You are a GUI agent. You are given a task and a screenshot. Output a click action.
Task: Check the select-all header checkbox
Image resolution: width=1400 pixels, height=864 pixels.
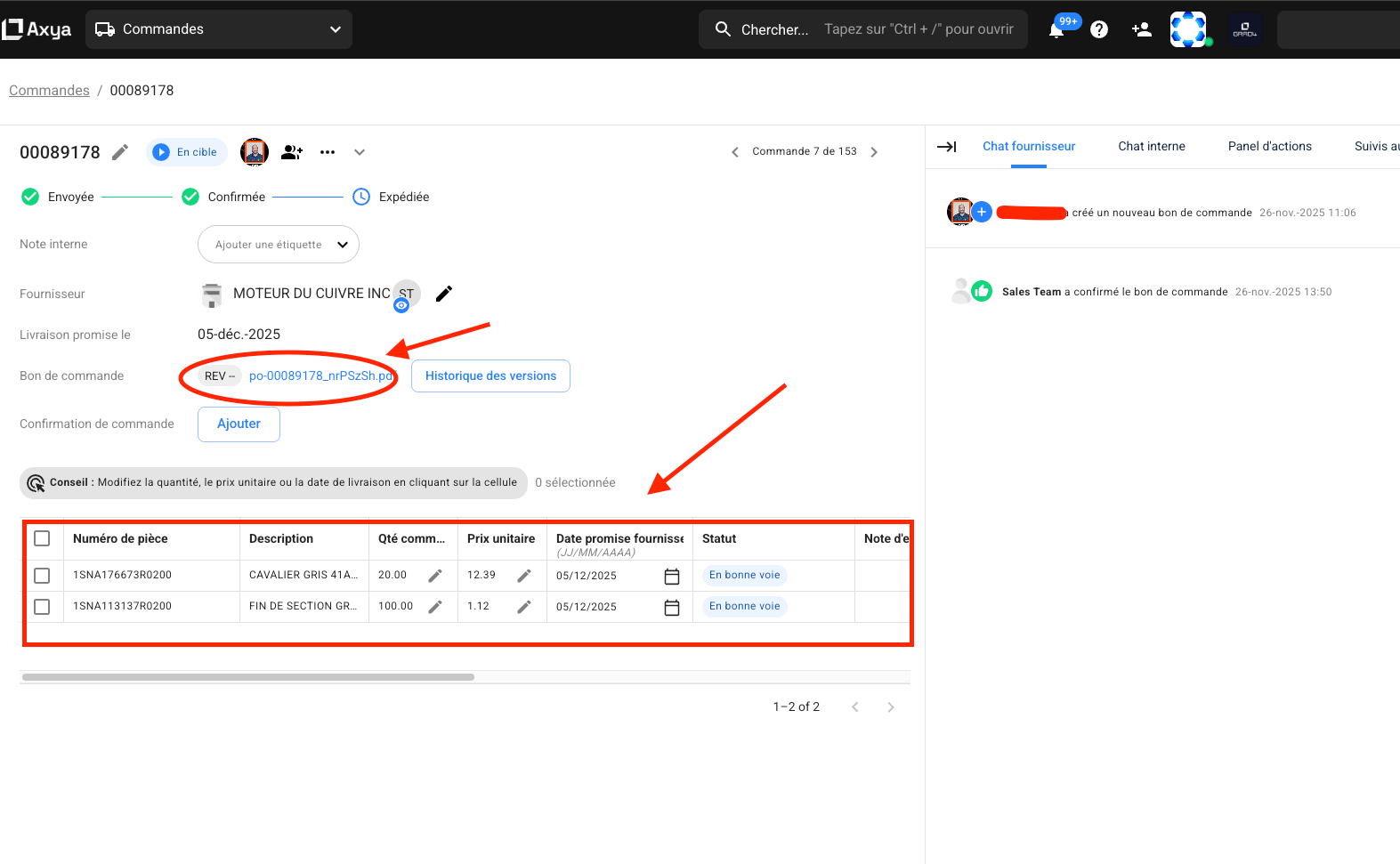pyautogui.click(x=42, y=538)
